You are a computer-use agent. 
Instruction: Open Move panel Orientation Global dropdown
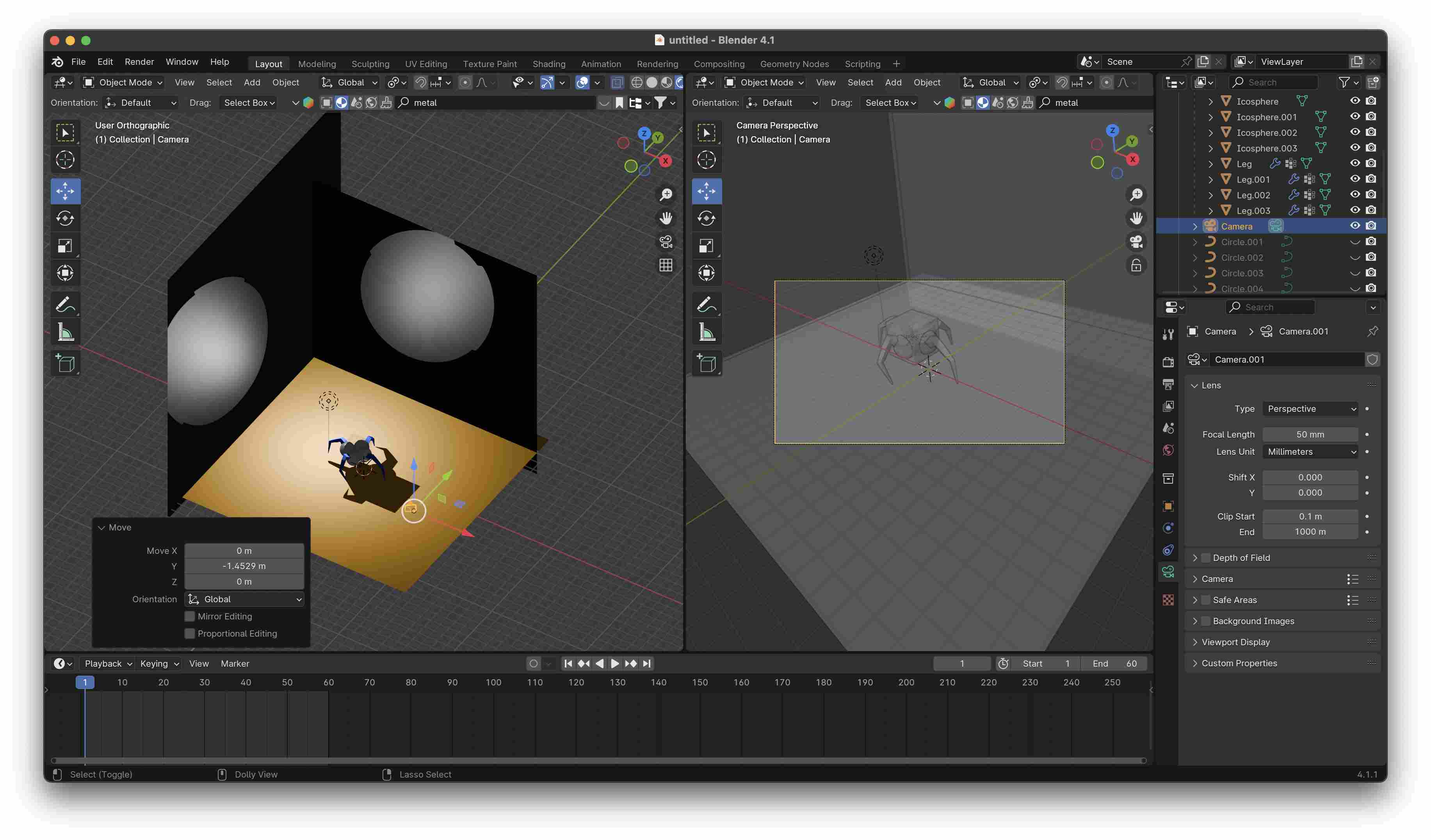(x=244, y=599)
